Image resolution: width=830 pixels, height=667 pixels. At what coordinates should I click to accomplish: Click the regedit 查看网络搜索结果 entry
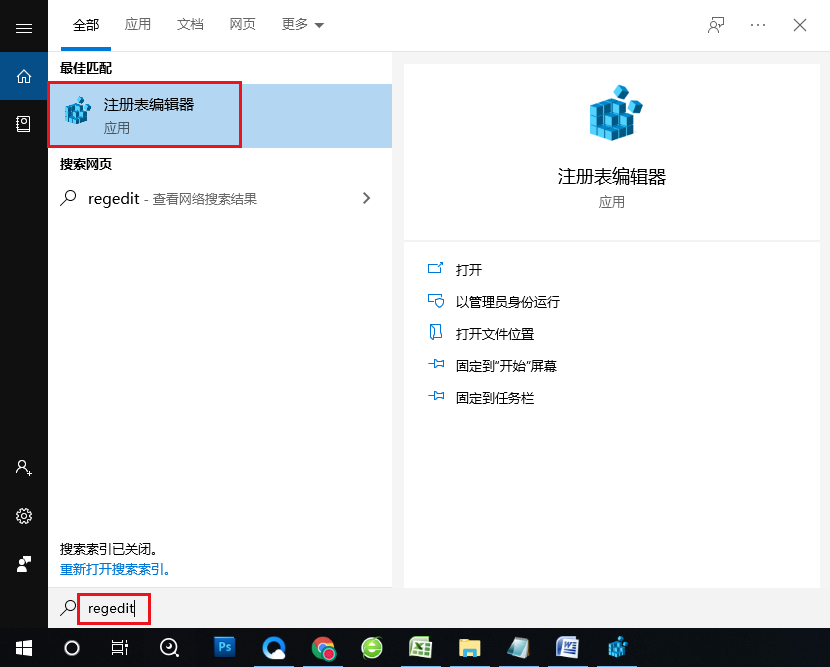220,199
